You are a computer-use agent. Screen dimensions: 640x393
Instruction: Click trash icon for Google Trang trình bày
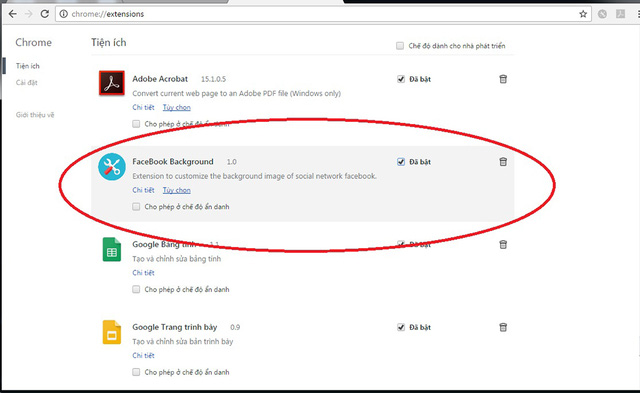pos(503,327)
